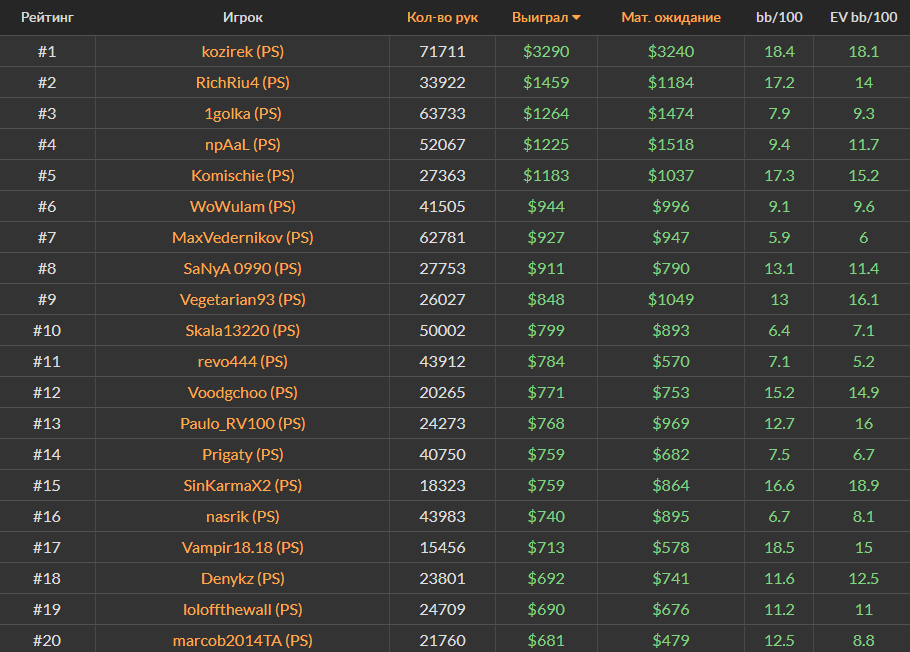Click the EV bb/100 column header
This screenshot has width=910, height=652.
click(x=863, y=18)
